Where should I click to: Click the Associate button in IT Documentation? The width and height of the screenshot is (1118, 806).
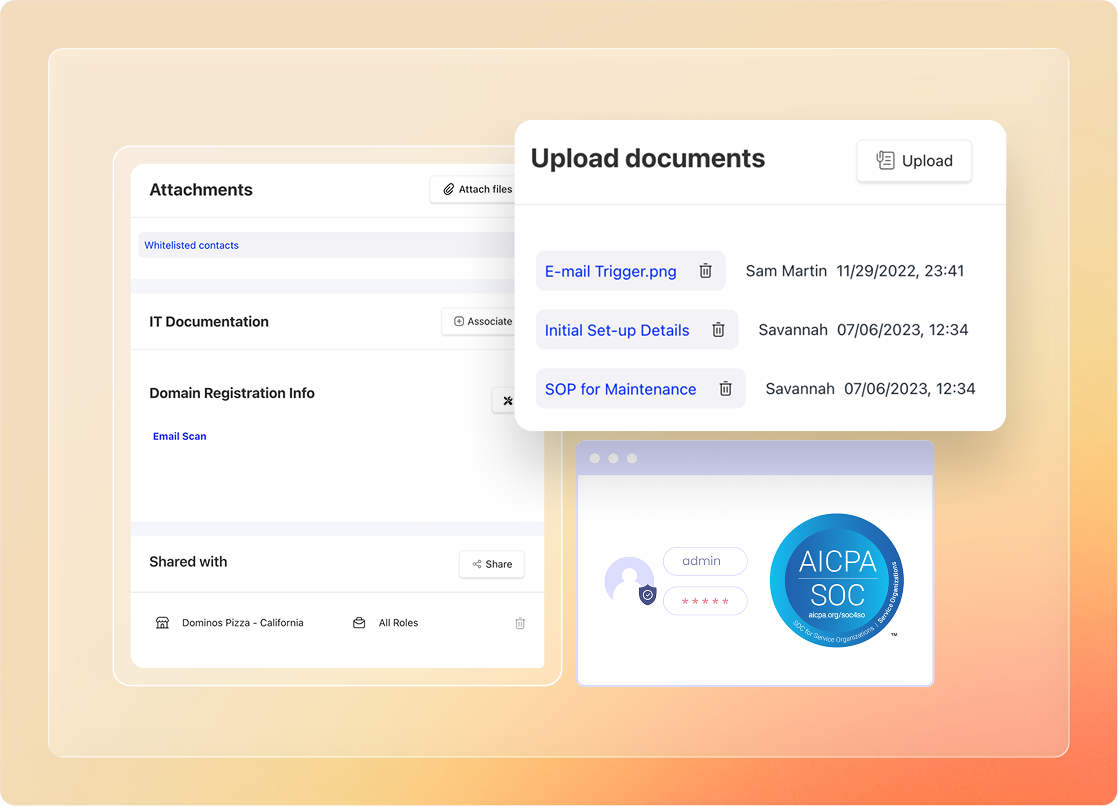point(480,321)
